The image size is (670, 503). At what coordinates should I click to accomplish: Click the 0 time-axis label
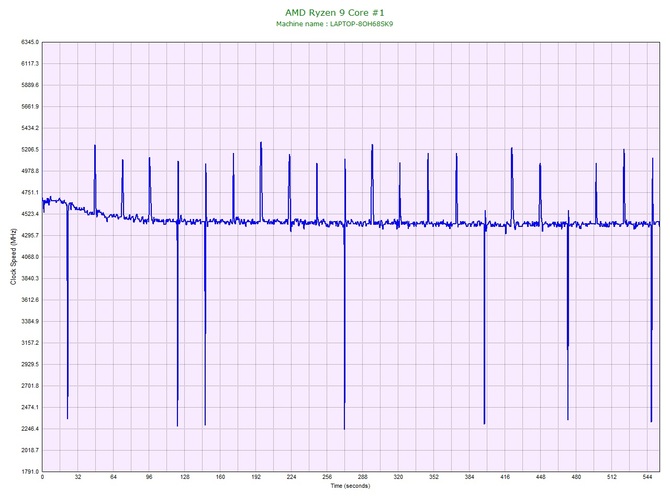point(42,477)
